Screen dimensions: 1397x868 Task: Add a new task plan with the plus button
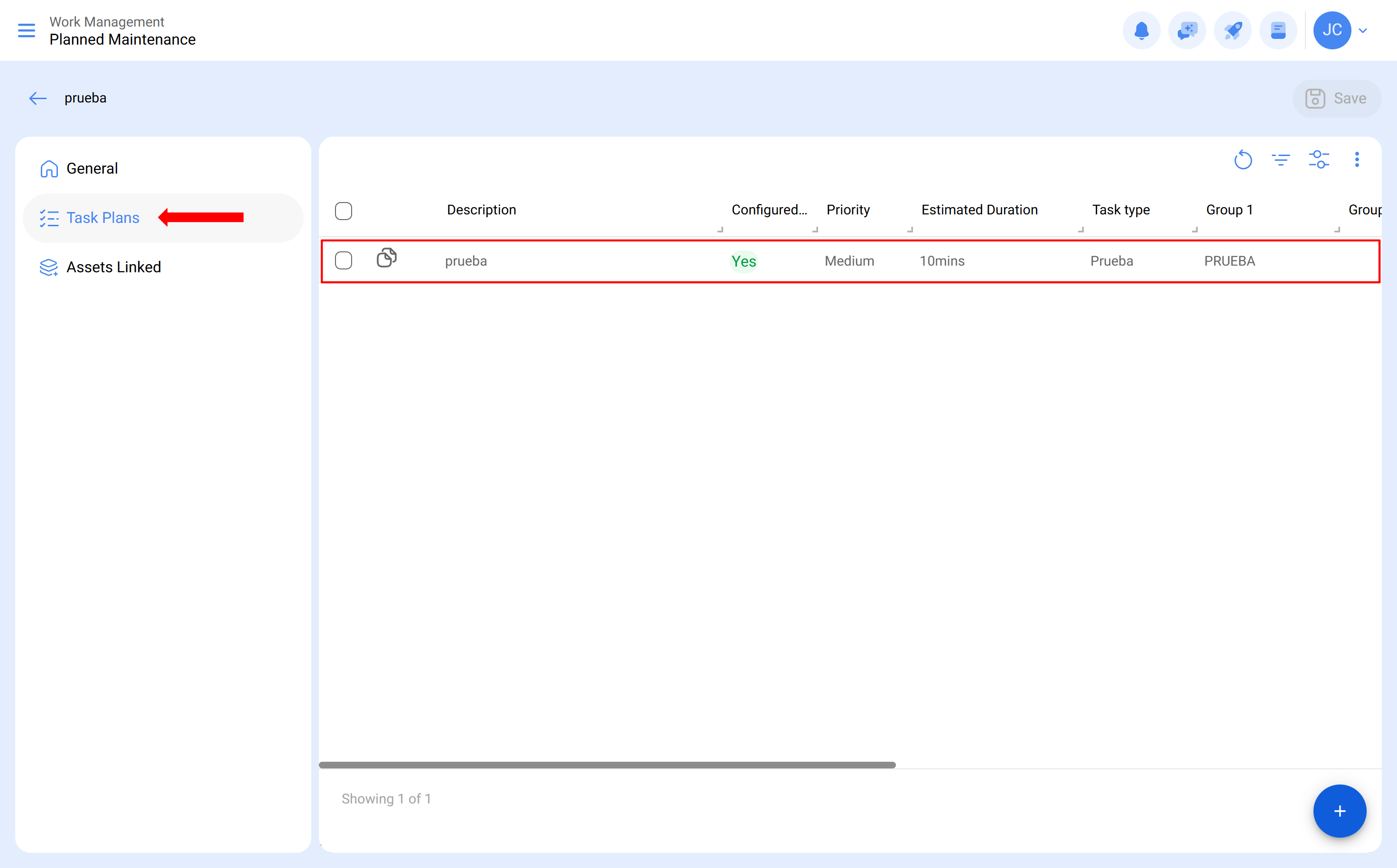point(1339,811)
